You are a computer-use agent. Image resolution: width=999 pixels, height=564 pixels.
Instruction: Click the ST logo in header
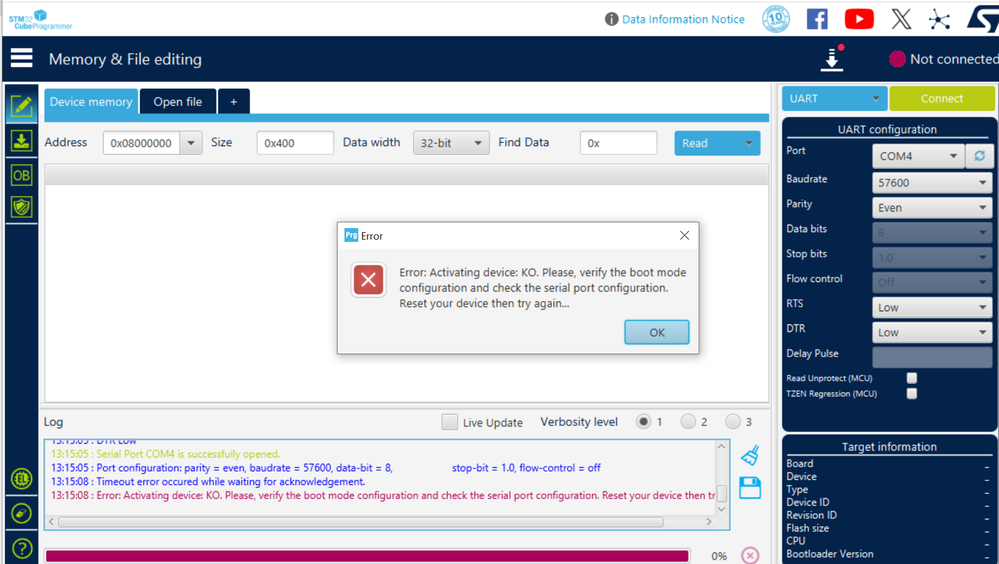pyautogui.click(x=982, y=19)
